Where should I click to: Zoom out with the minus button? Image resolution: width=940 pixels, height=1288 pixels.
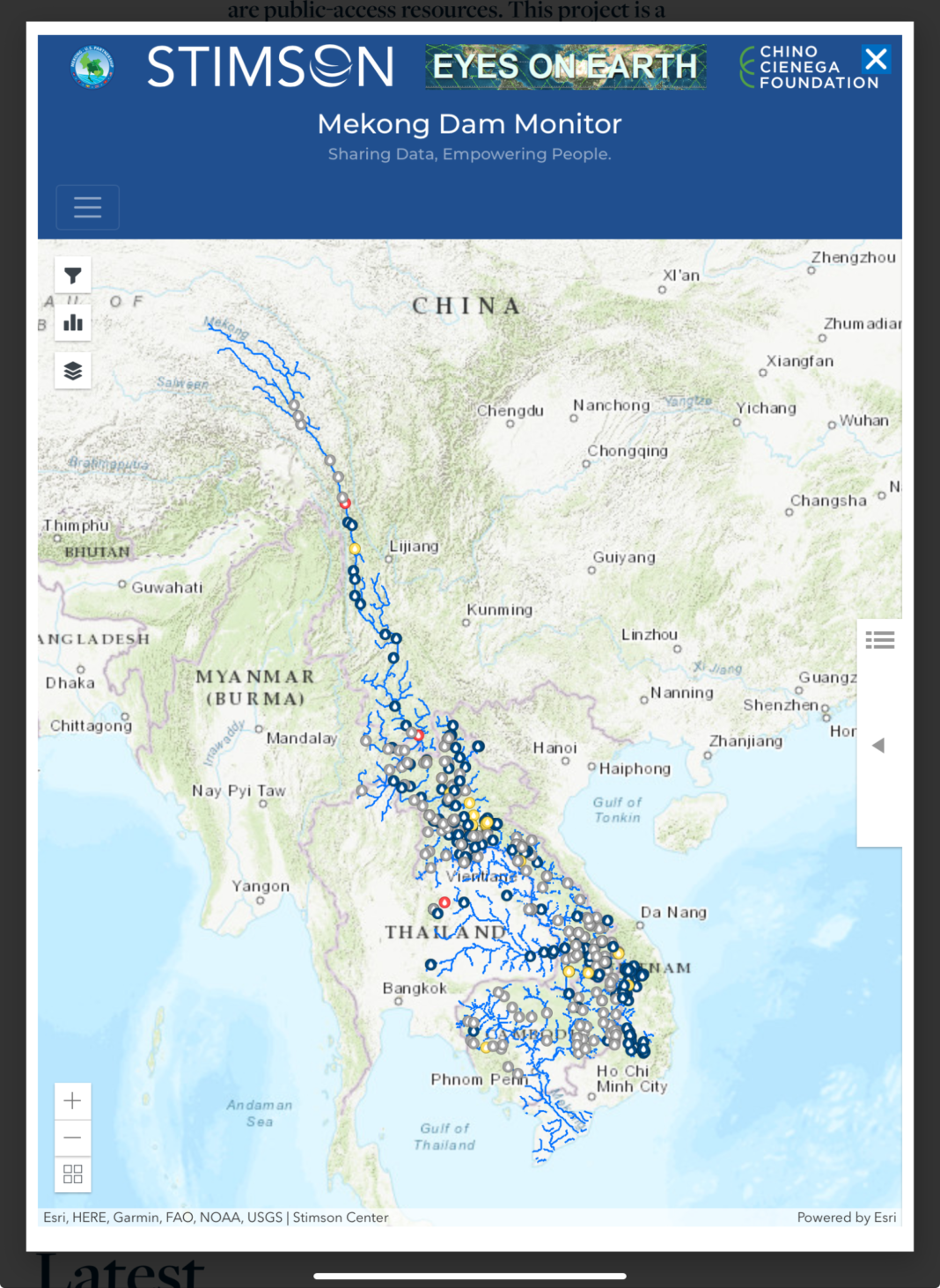click(x=73, y=1137)
